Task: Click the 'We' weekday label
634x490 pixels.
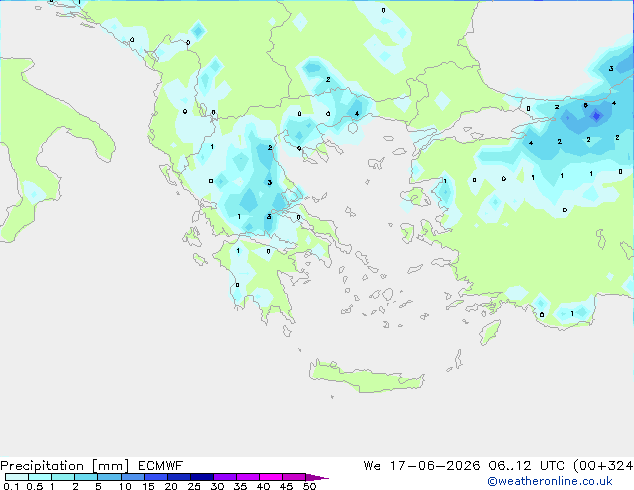Action: pyautogui.click(x=372, y=466)
